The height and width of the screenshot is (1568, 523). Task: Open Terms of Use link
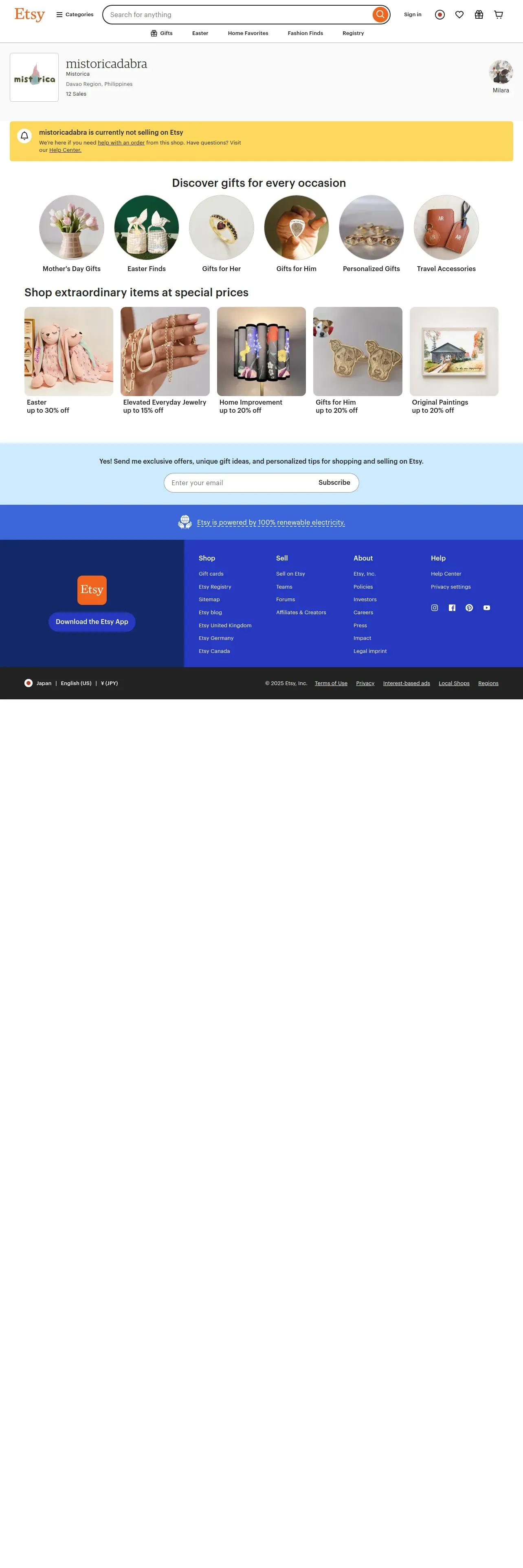[x=331, y=683]
